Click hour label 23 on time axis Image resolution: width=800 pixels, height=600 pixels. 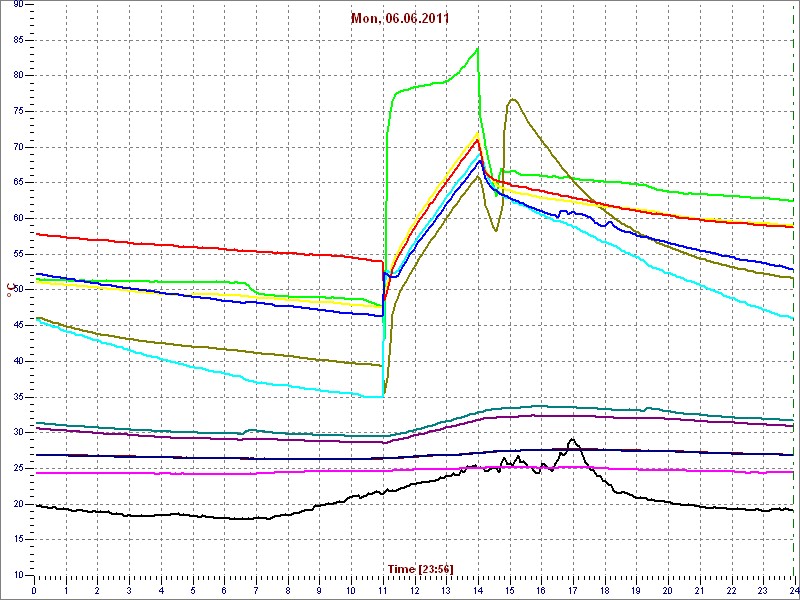[x=763, y=589]
